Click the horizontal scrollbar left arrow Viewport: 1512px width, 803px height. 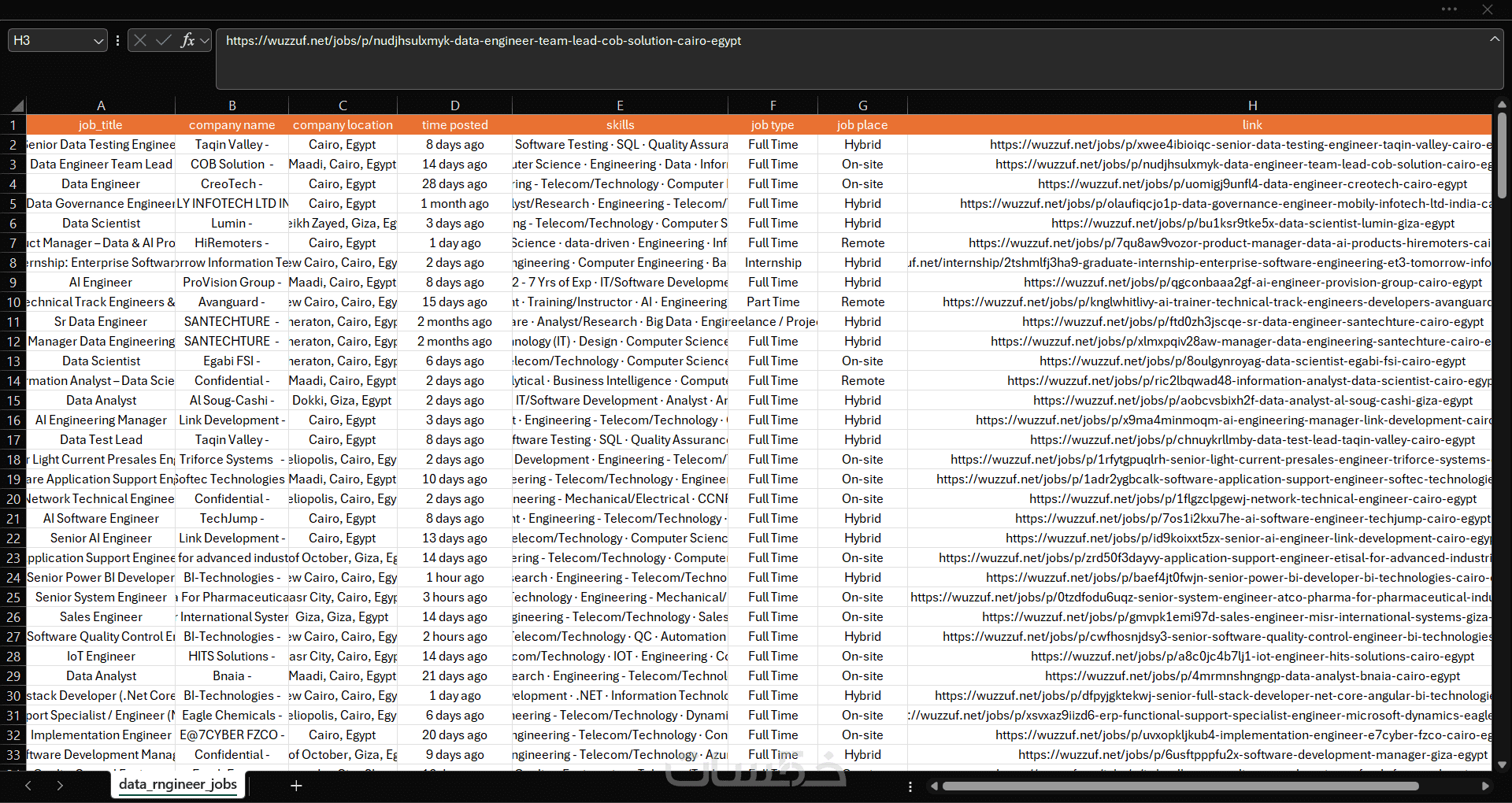[x=934, y=786]
